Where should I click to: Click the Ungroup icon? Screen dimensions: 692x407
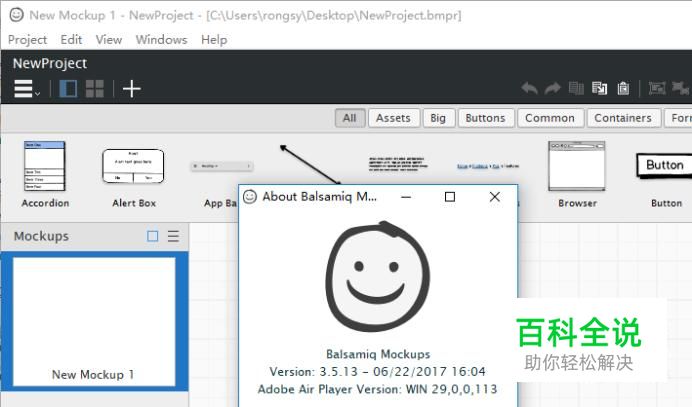(x=680, y=88)
